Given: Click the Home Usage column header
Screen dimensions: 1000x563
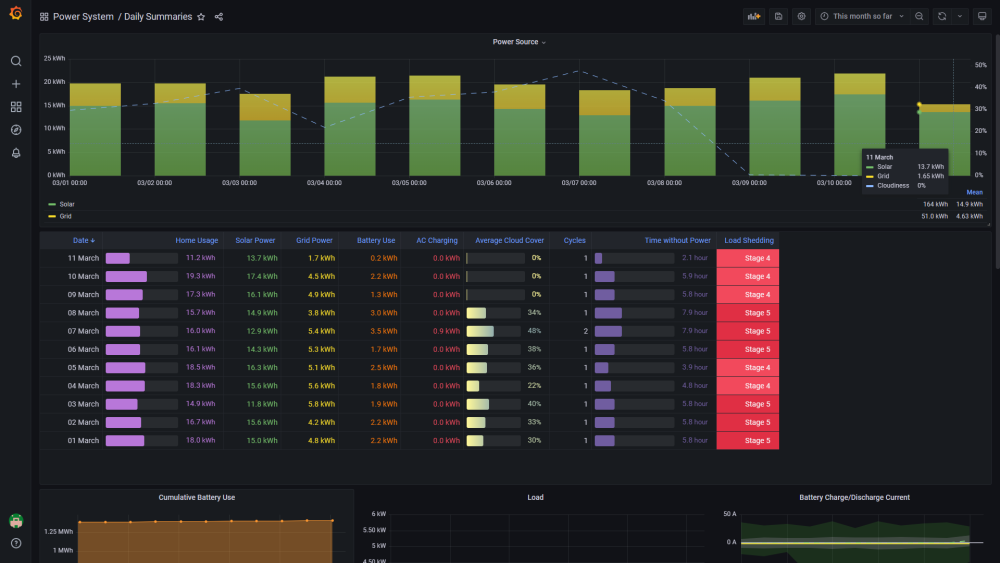Looking at the screenshot, I should 196,240.
